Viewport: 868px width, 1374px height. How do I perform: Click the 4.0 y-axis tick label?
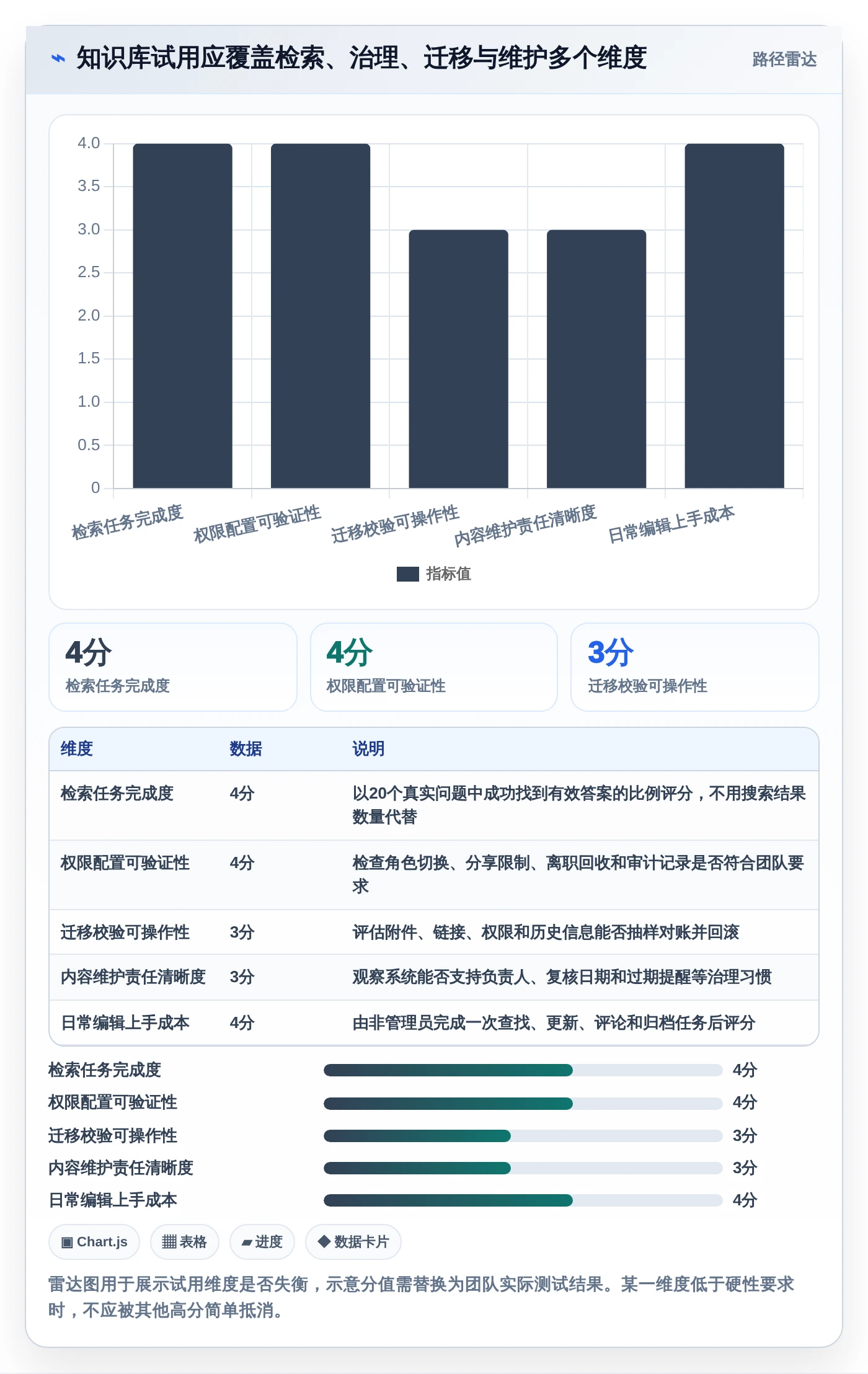tap(89, 143)
